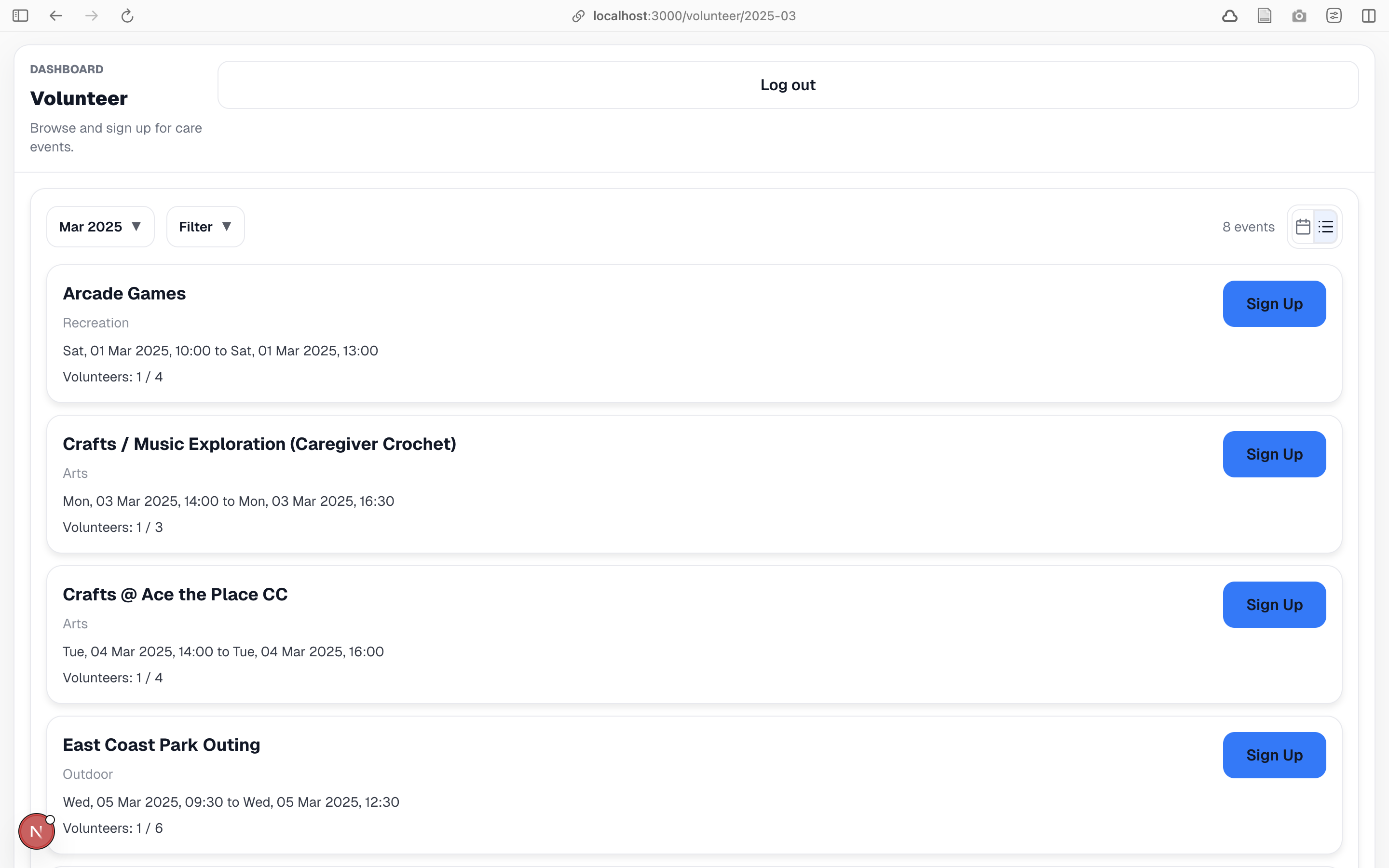Sign up for Crafts @ Ace the Place
Viewport: 1389px width, 868px height.
(x=1274, y=605)
